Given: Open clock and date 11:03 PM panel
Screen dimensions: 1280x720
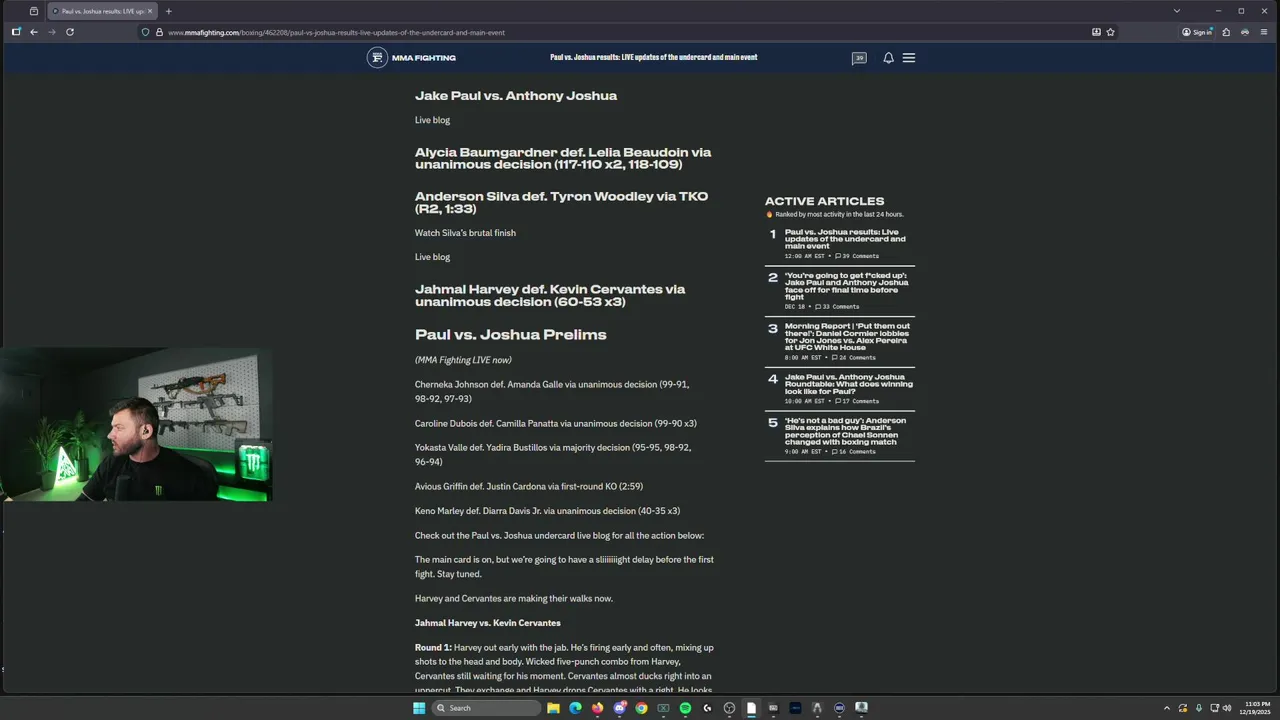Looking at the screenshot, I should click(x=1257, y=708).
